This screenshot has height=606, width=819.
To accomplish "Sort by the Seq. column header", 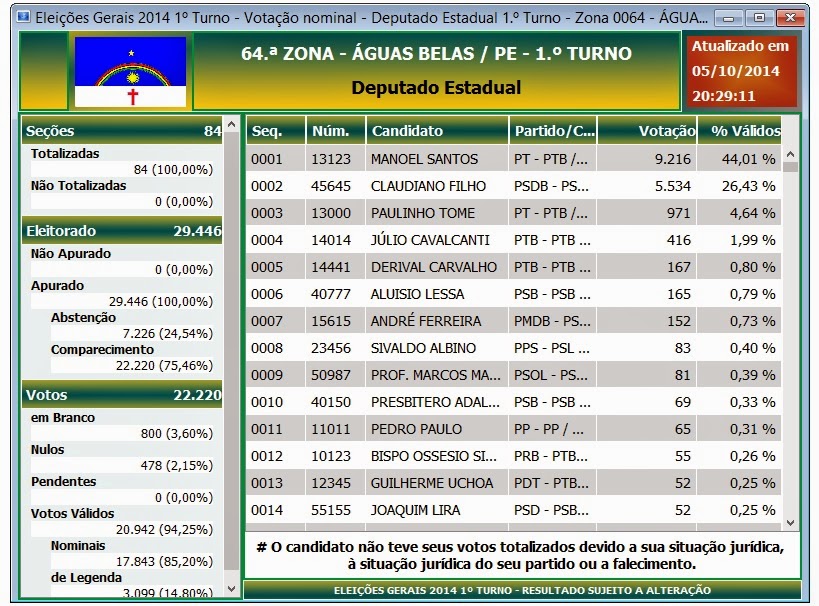I will pyautogui.click(x=275, y=131).
